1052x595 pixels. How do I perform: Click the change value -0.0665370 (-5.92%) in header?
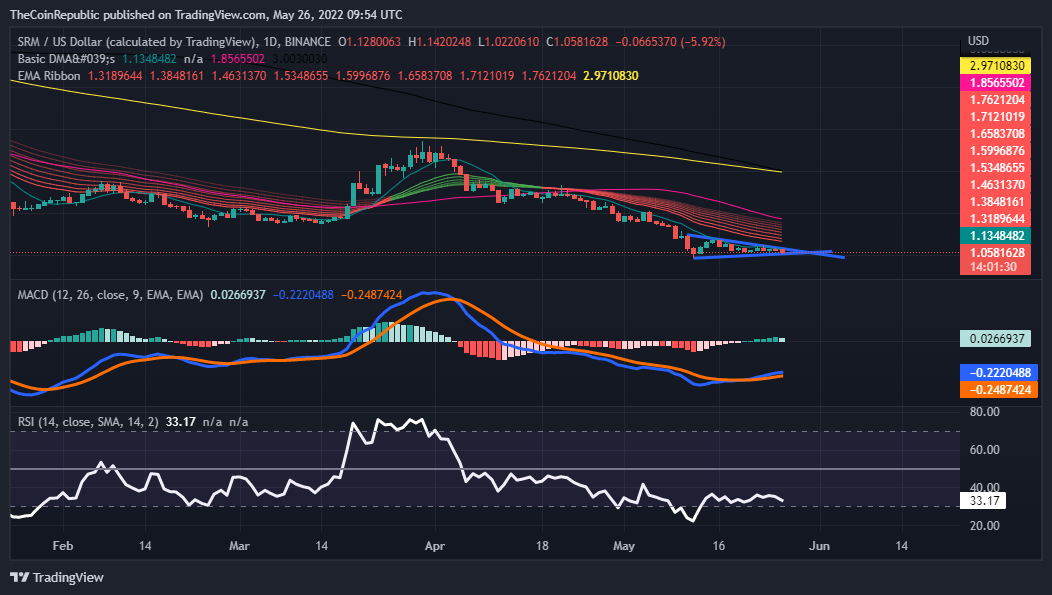click(x=671, y=42)
